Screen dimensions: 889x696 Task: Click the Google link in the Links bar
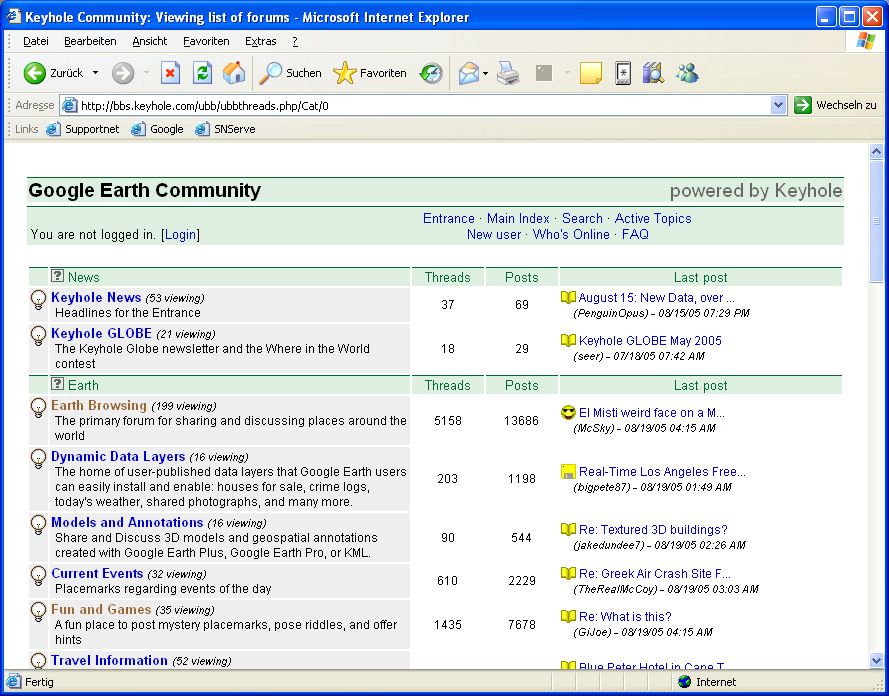166,129
